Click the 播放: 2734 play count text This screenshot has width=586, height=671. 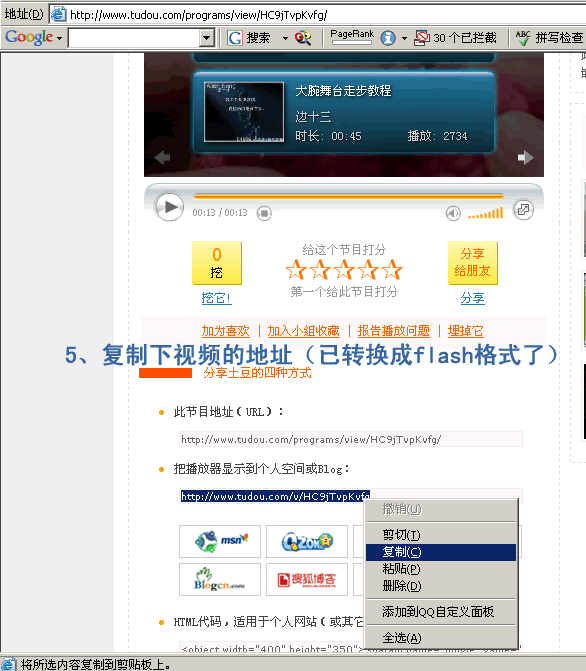pyautogui.click(x=437, y=136)
